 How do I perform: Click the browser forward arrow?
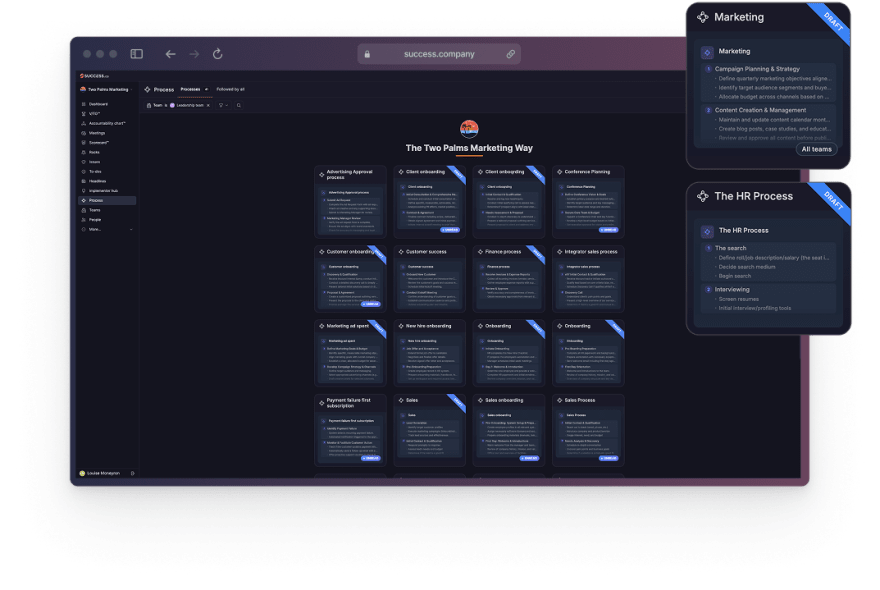[194, 54]
